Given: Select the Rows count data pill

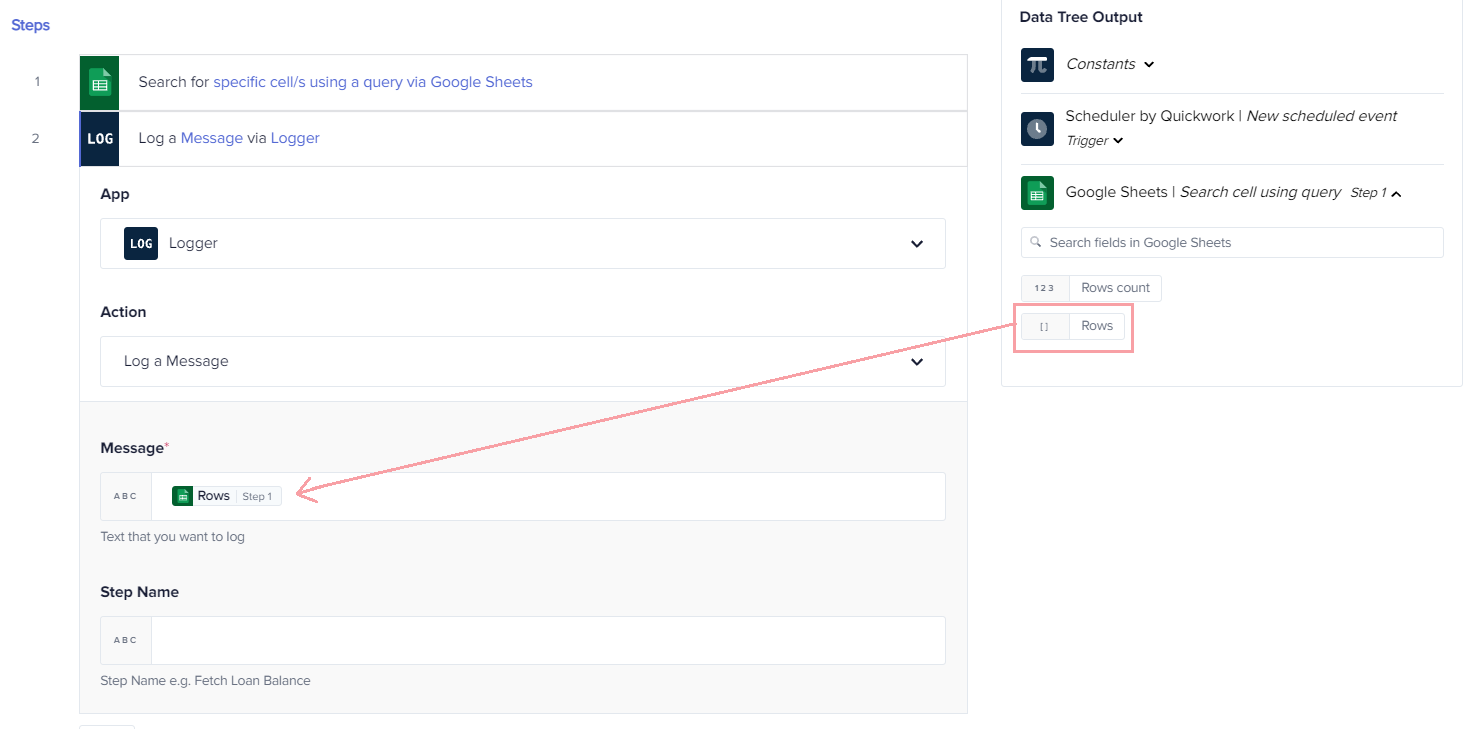Looking at the screenshot, I should click(x=1091, y=288).
